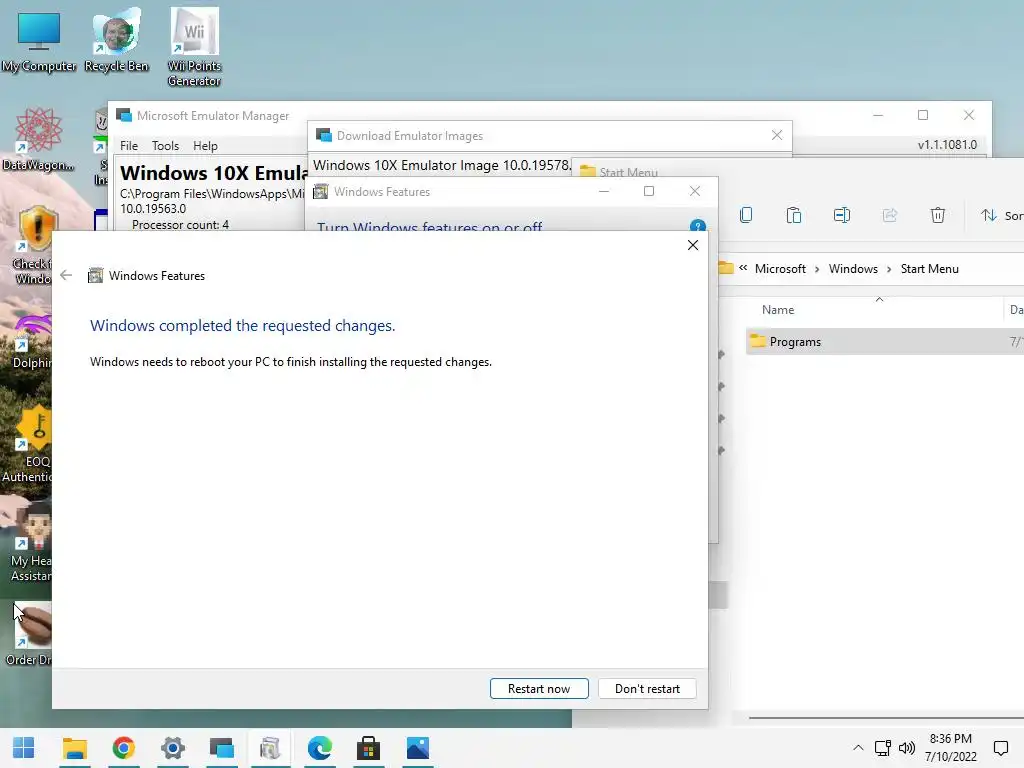Click the Share icon in File Explorer toolbar
Image resolution: width=1024 pixels, height=768 pixels.
point(889,215)
